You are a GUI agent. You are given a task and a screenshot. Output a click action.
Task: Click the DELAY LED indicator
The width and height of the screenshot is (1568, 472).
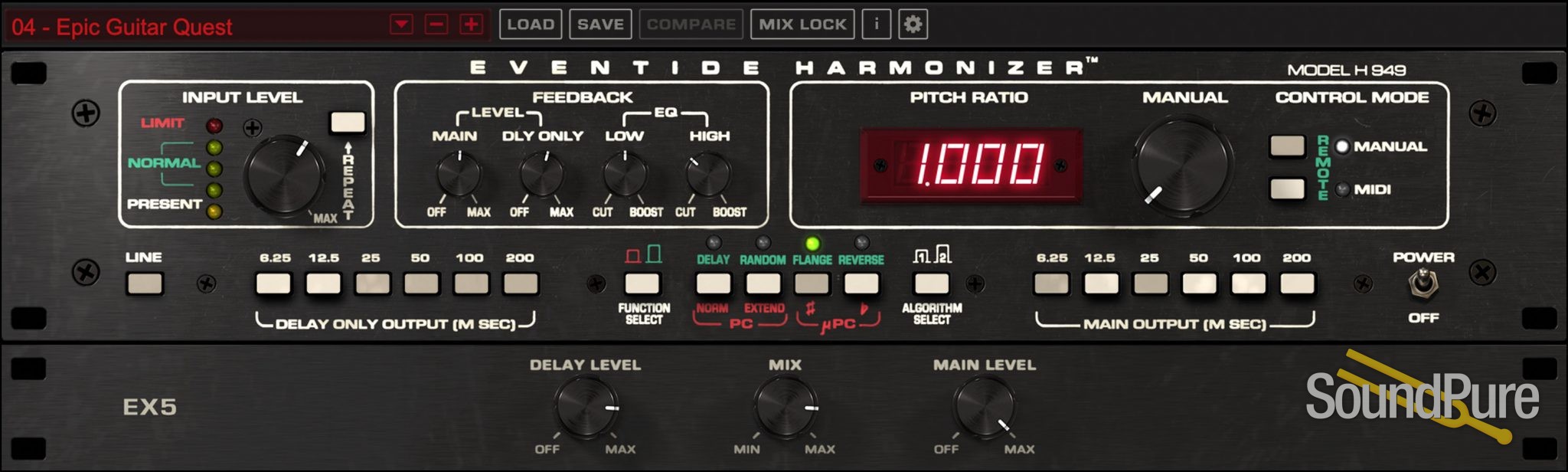pos(714,244)
